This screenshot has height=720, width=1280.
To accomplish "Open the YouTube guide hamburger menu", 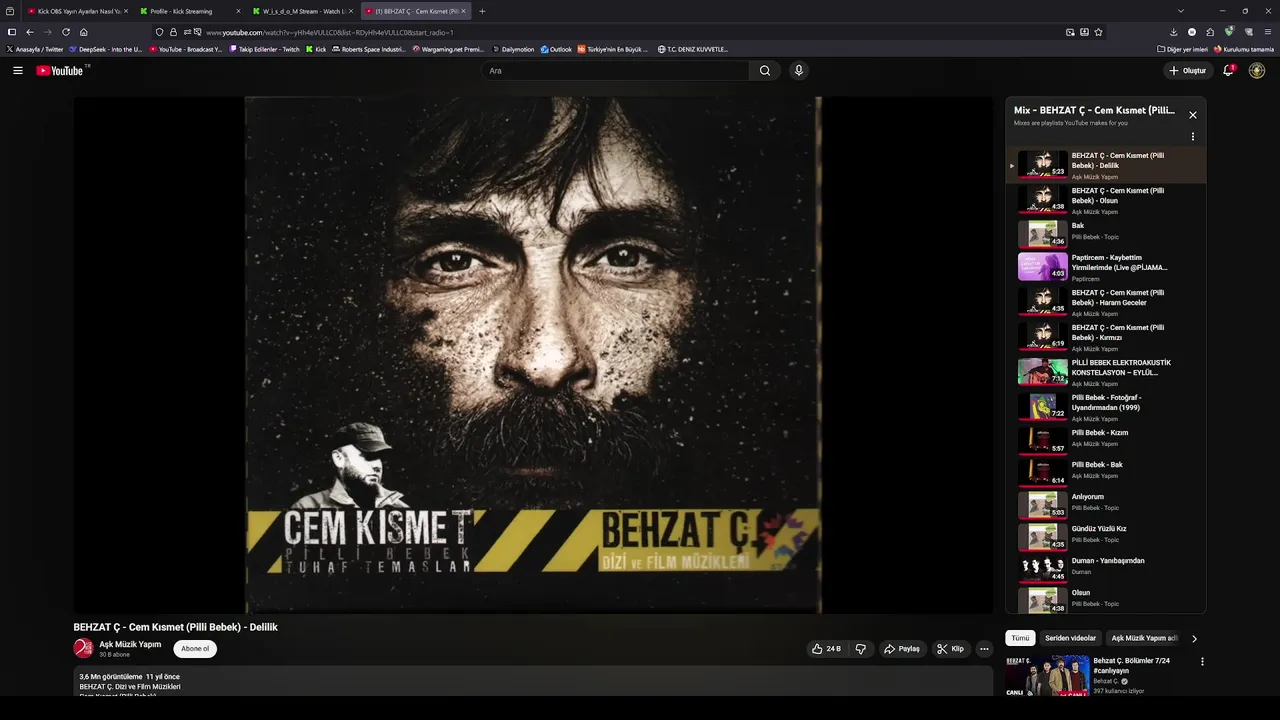I will (x=18, y=71).
